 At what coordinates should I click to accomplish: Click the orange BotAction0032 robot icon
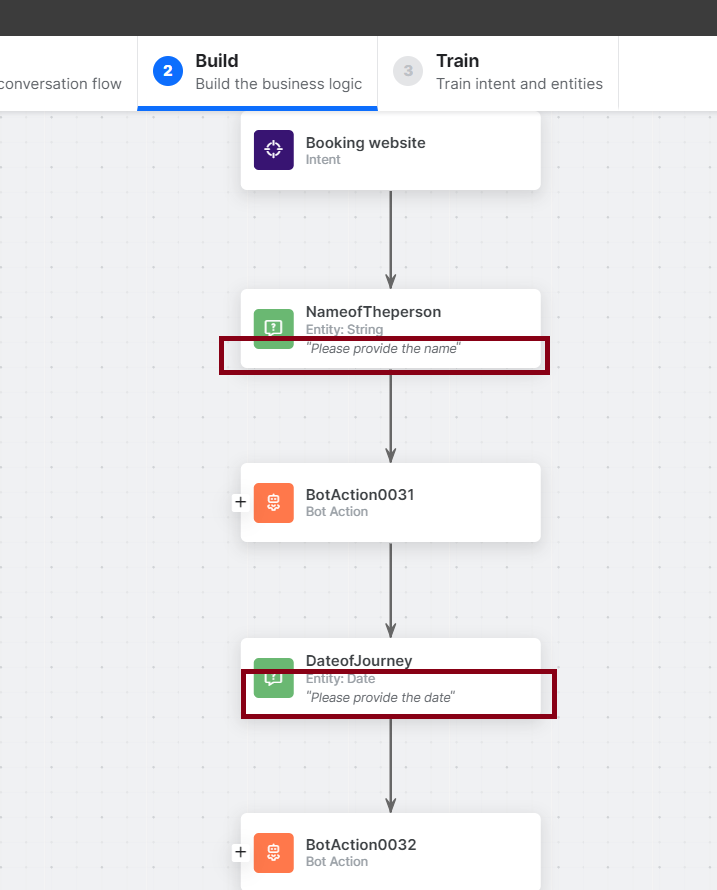click(x=273, y=852)
